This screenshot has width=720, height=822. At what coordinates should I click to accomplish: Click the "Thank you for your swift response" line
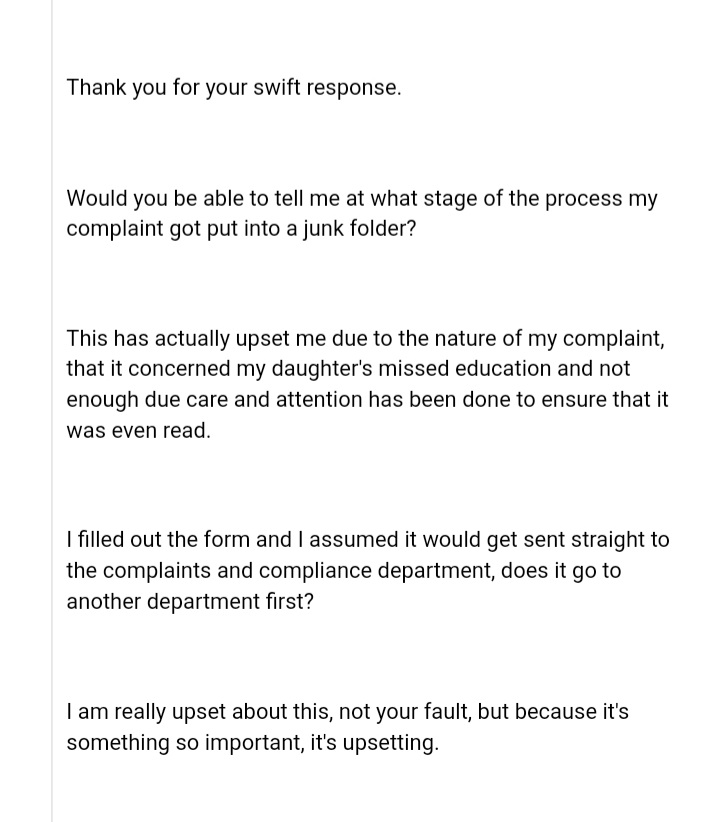(x=233, y=87)
